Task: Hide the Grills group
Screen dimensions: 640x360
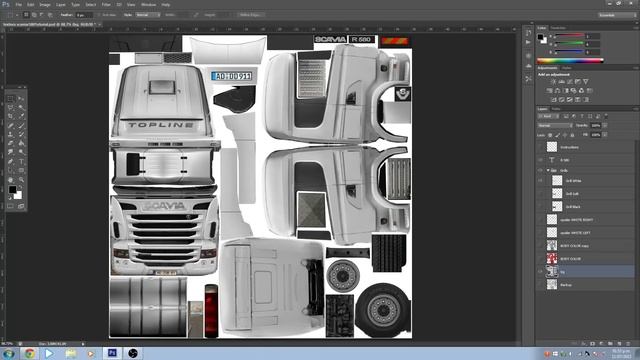Action: (540, 170)
